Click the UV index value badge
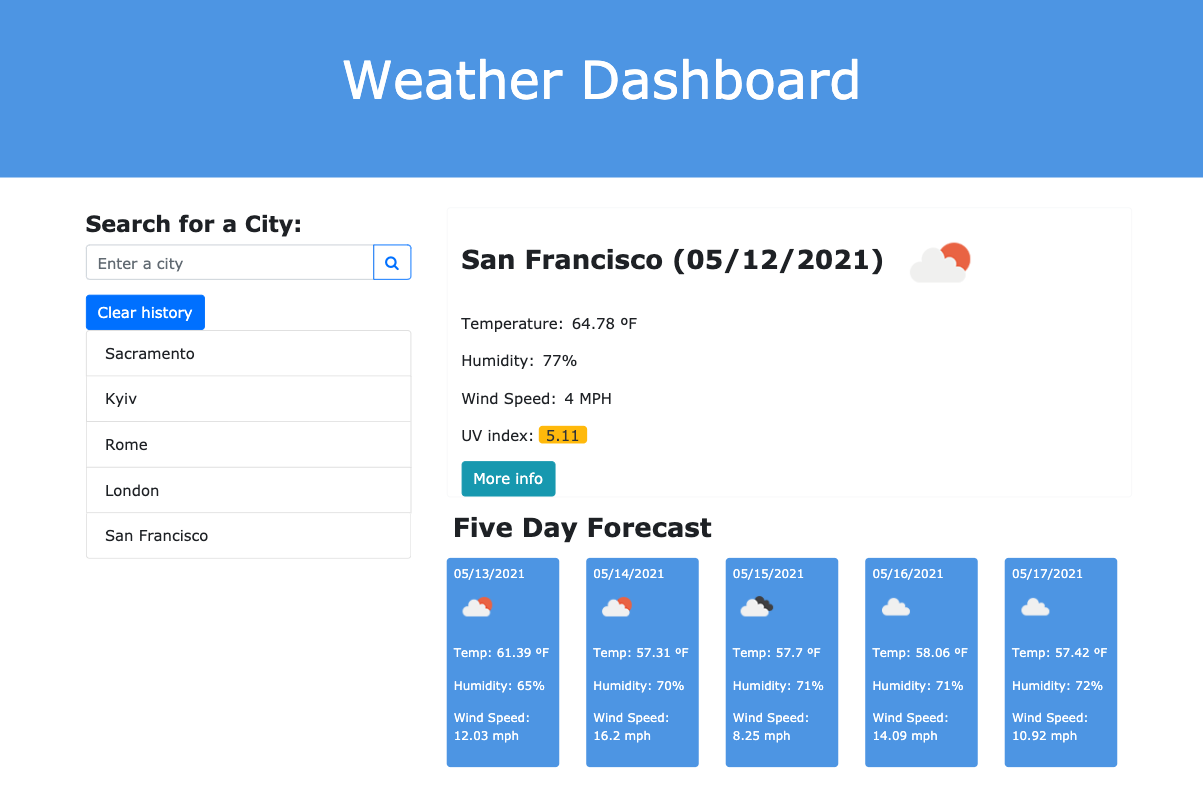 [563, 435]
